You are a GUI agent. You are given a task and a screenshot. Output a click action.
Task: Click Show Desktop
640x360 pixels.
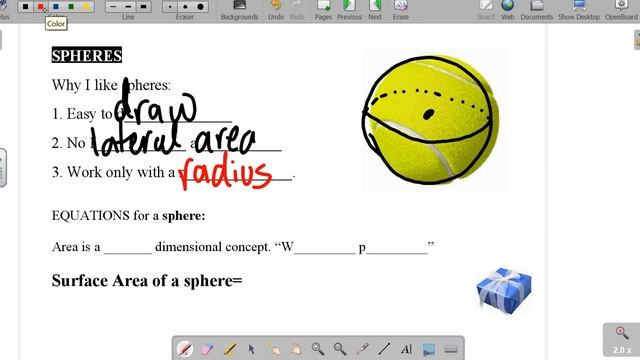[x=579, y=10]
